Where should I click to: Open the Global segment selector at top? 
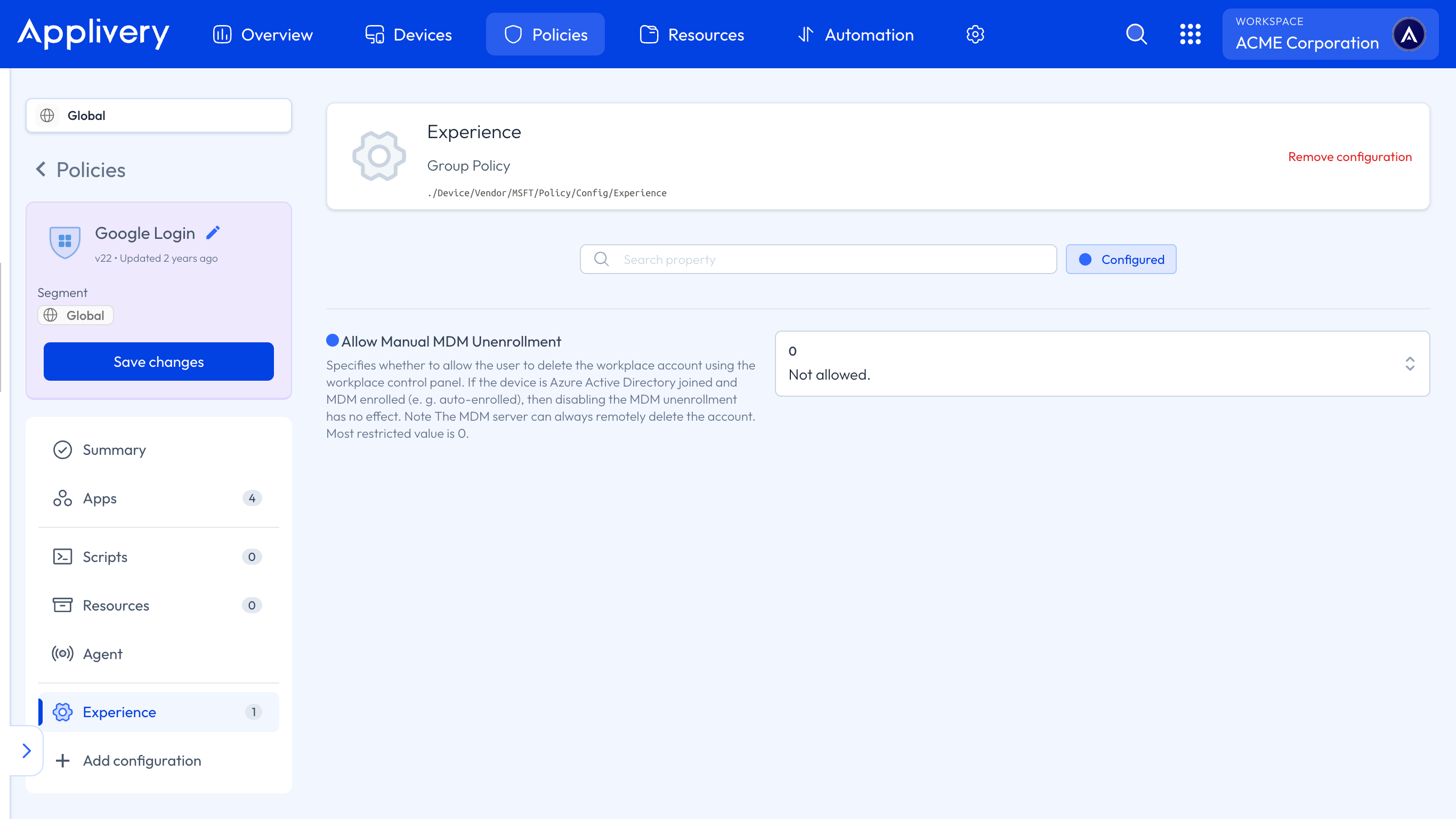click(159, 115)
